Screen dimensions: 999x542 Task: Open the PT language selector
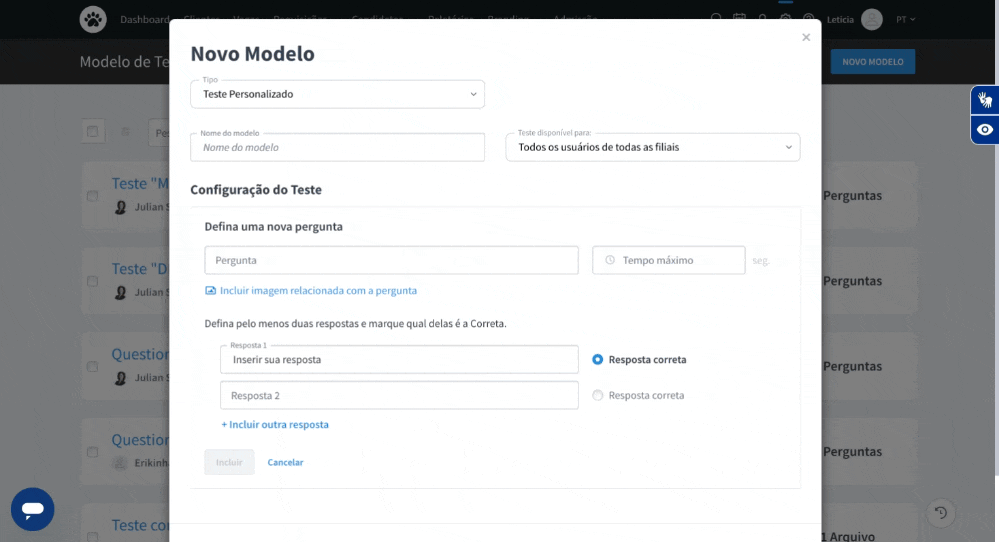point(905,19)
